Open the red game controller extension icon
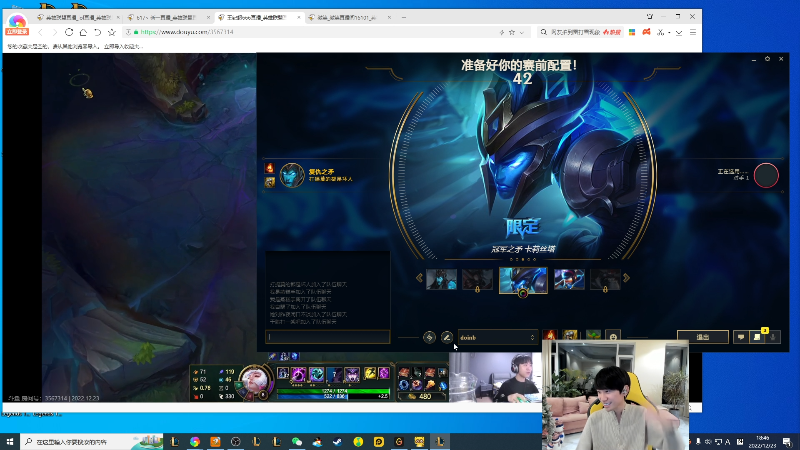 click(x=646, y=32)
